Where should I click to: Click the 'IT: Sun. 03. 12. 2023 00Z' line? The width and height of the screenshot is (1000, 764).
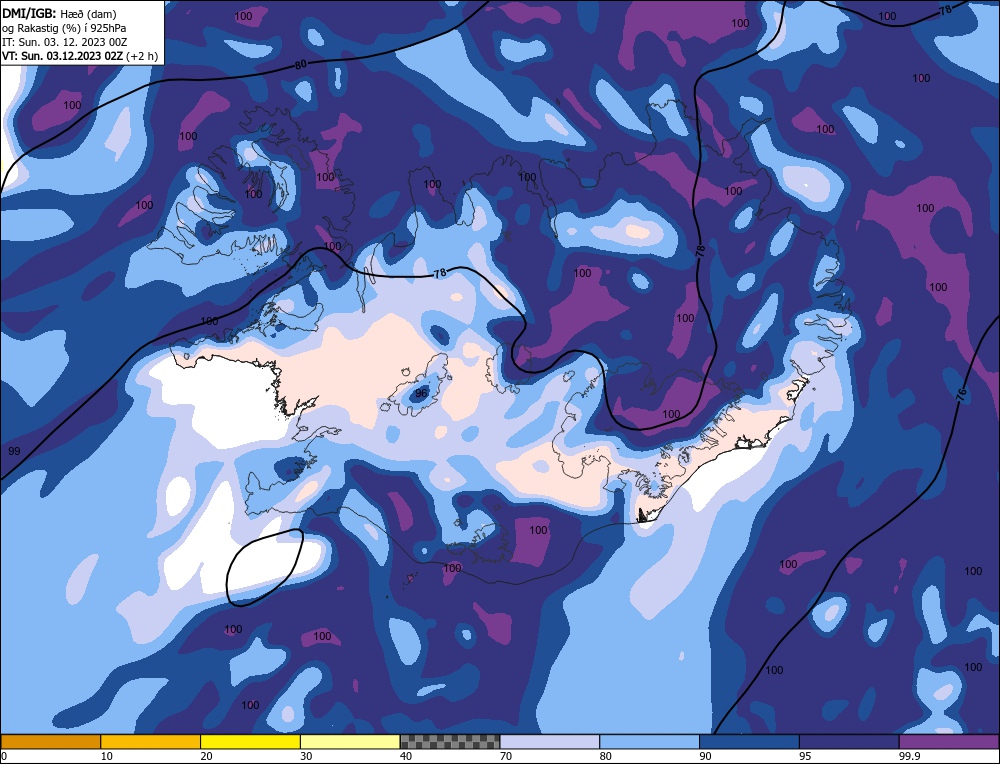click(x=64, y=42)
